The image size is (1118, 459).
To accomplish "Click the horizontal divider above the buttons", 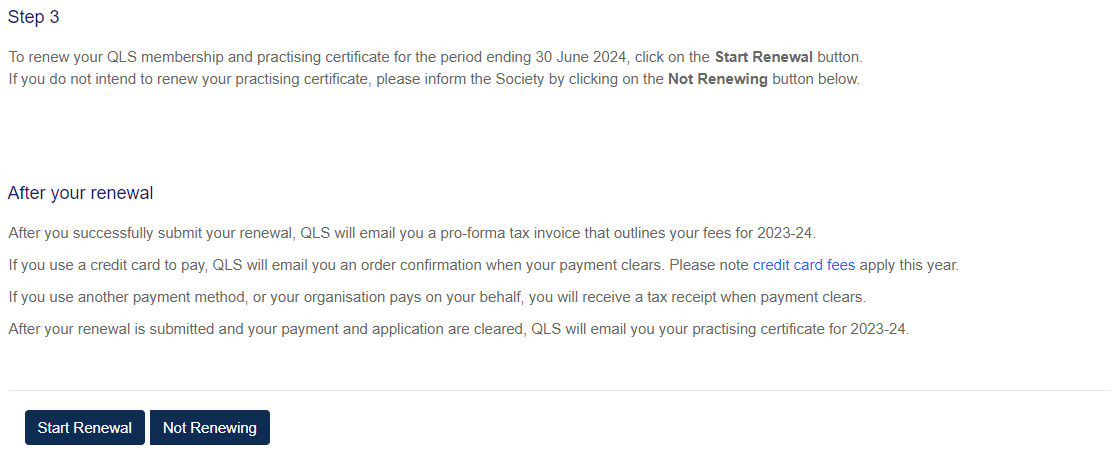I will (560, 391).
